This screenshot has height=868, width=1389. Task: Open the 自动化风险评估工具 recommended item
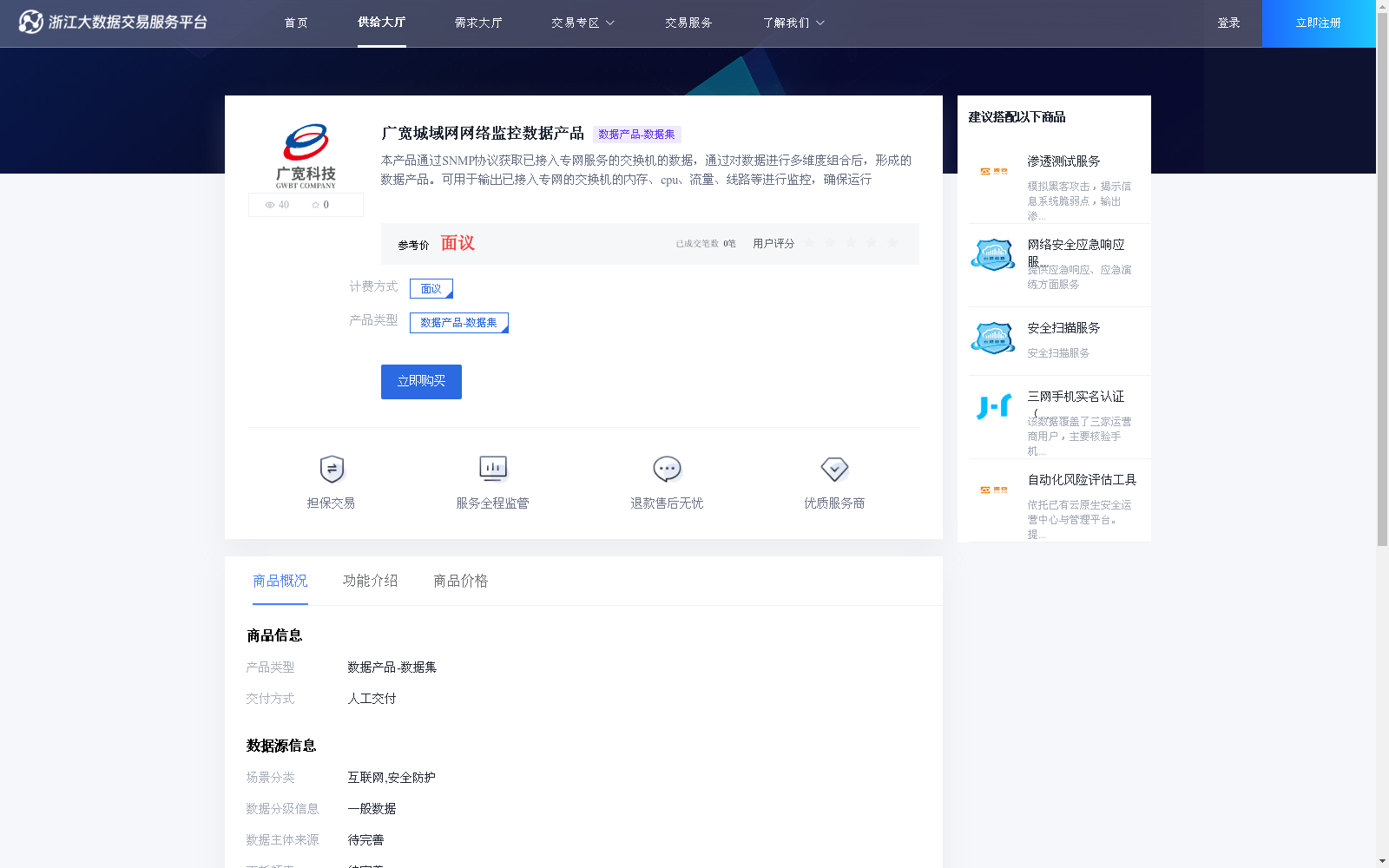[x=1082, y=480]
